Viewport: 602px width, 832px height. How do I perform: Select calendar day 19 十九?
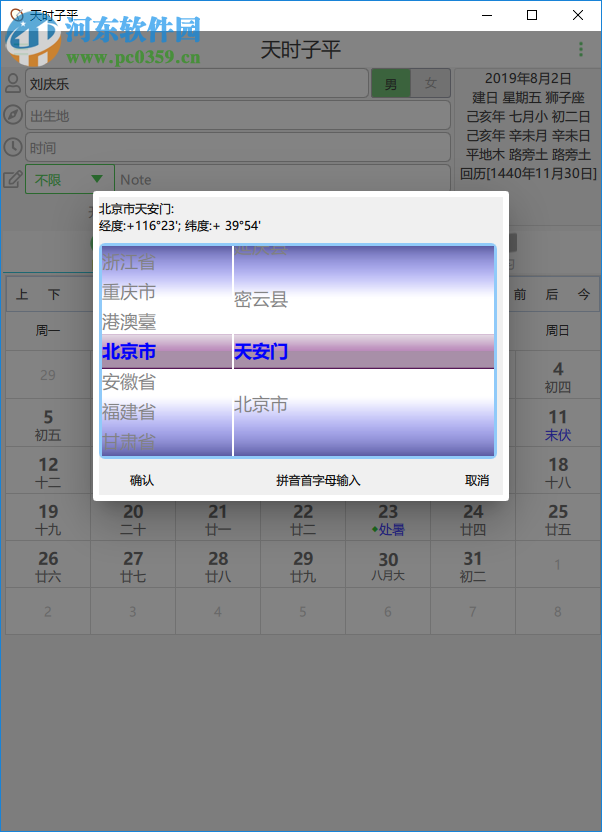pos(48,518)
